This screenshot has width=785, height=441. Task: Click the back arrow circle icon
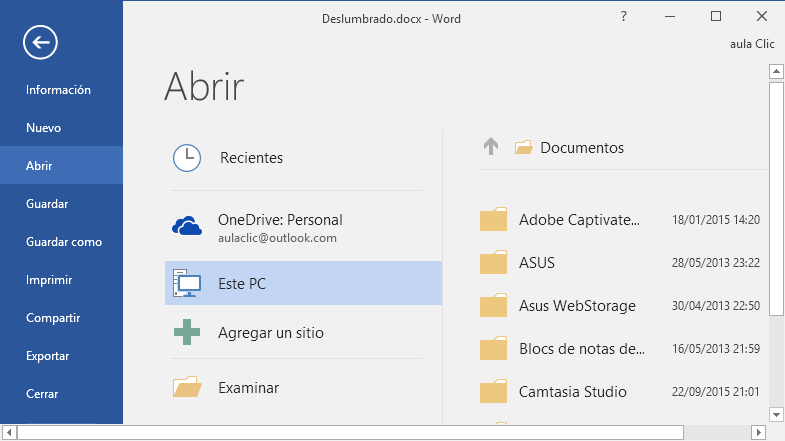(x=40, y=43)
